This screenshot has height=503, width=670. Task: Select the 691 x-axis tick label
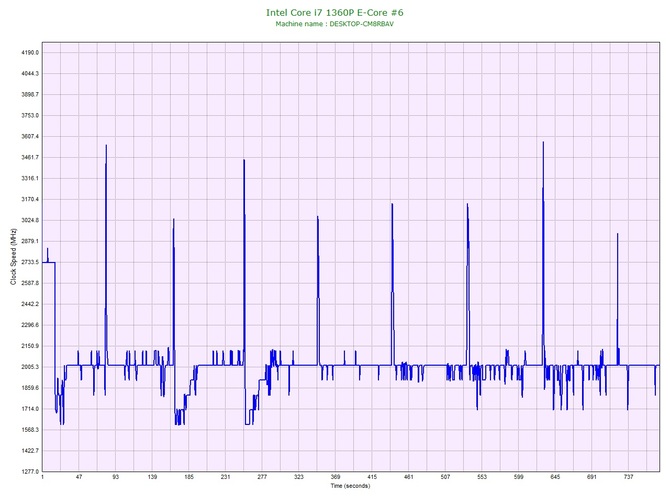click(x=592, y=477)
